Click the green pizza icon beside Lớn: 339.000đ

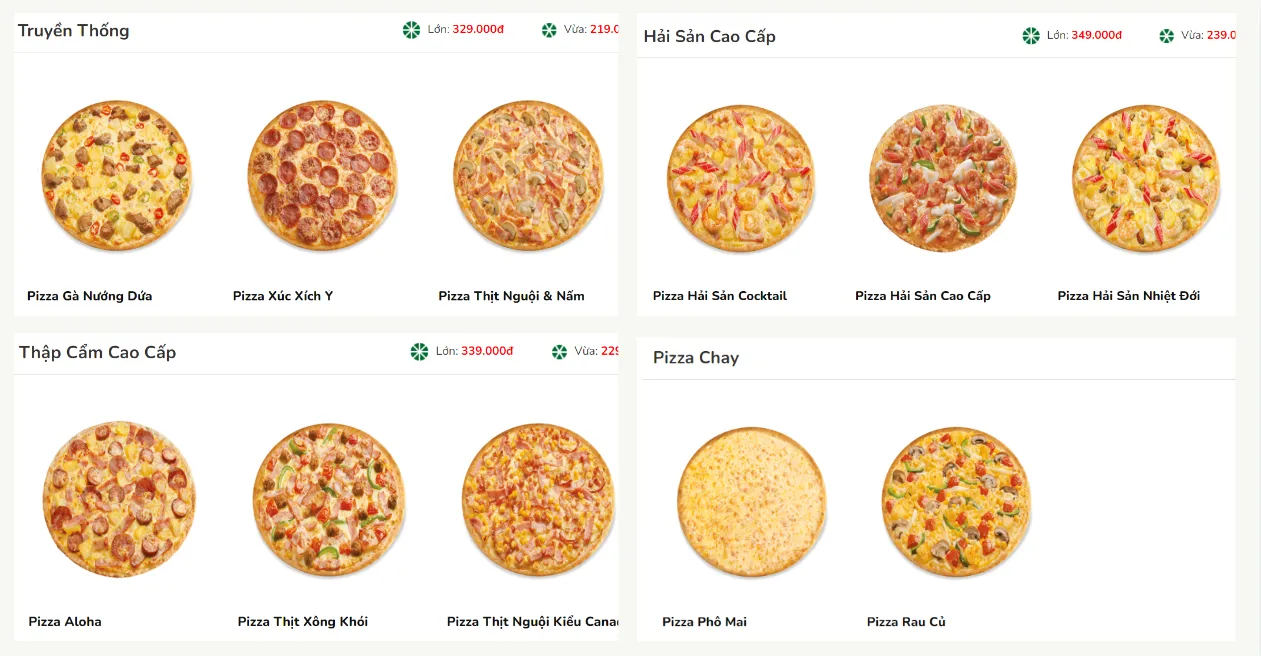(x=418, y=352)
